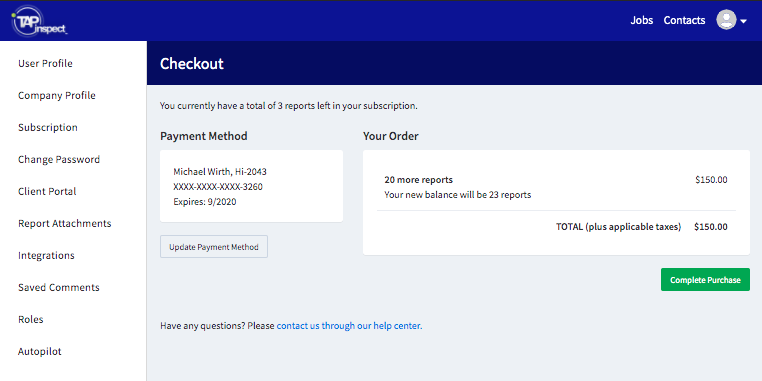The height and width of the screenshot is (381, 762).
Task: Select Company Profile in sidebar
Action: pos(57,96)
